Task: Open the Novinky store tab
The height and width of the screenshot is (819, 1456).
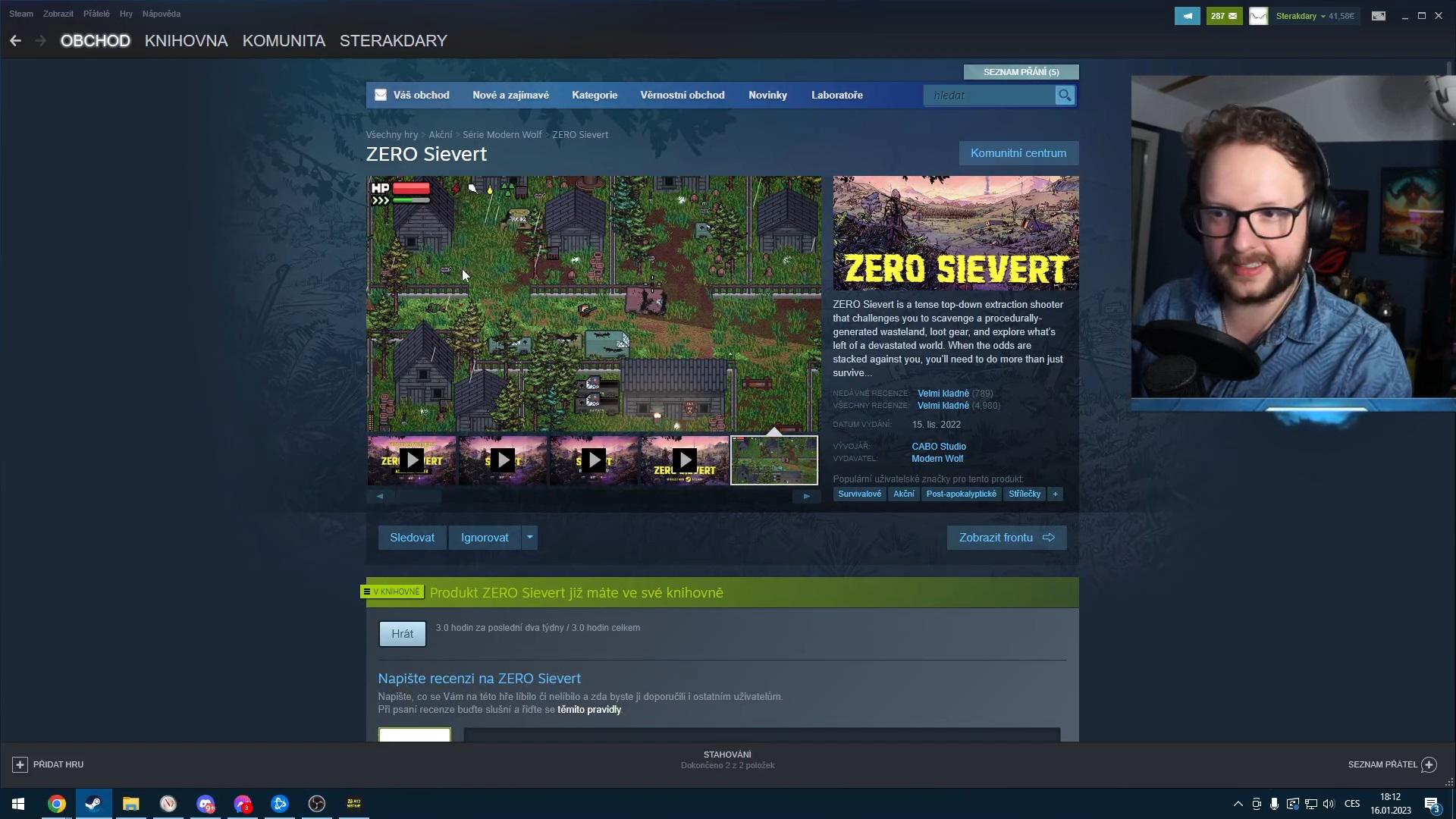Action: pos(767,96)
